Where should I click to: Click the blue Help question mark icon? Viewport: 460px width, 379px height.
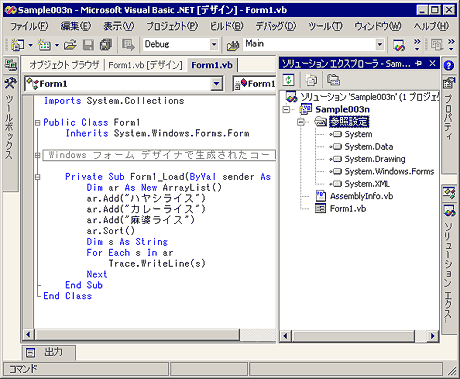tap(449, 65)
